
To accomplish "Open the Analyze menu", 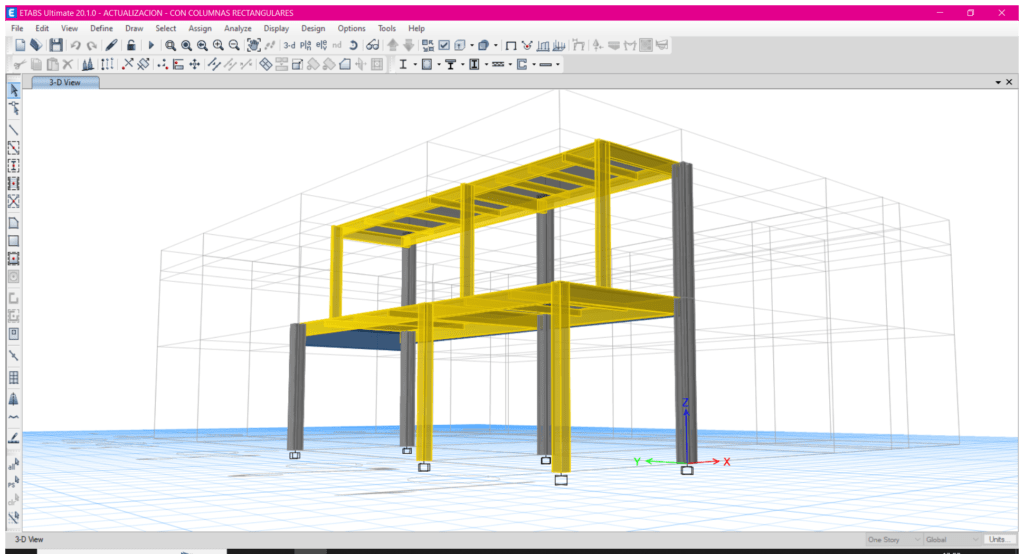I will [238, 28].
